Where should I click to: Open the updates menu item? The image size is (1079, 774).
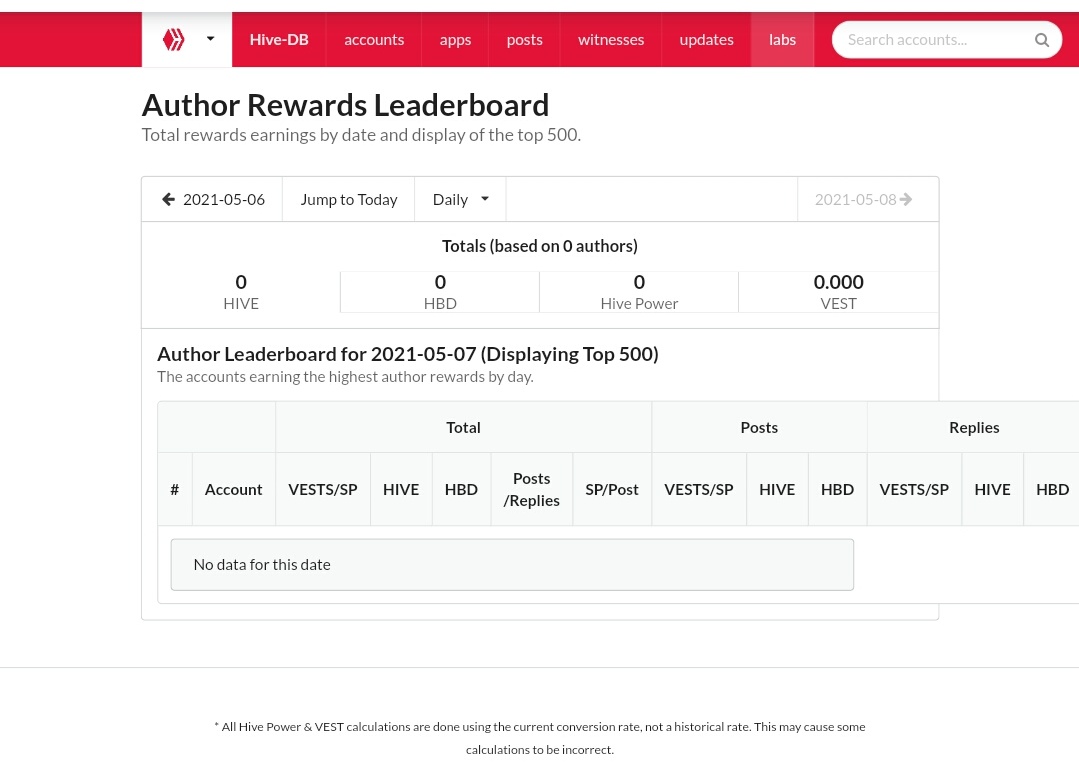706,39
